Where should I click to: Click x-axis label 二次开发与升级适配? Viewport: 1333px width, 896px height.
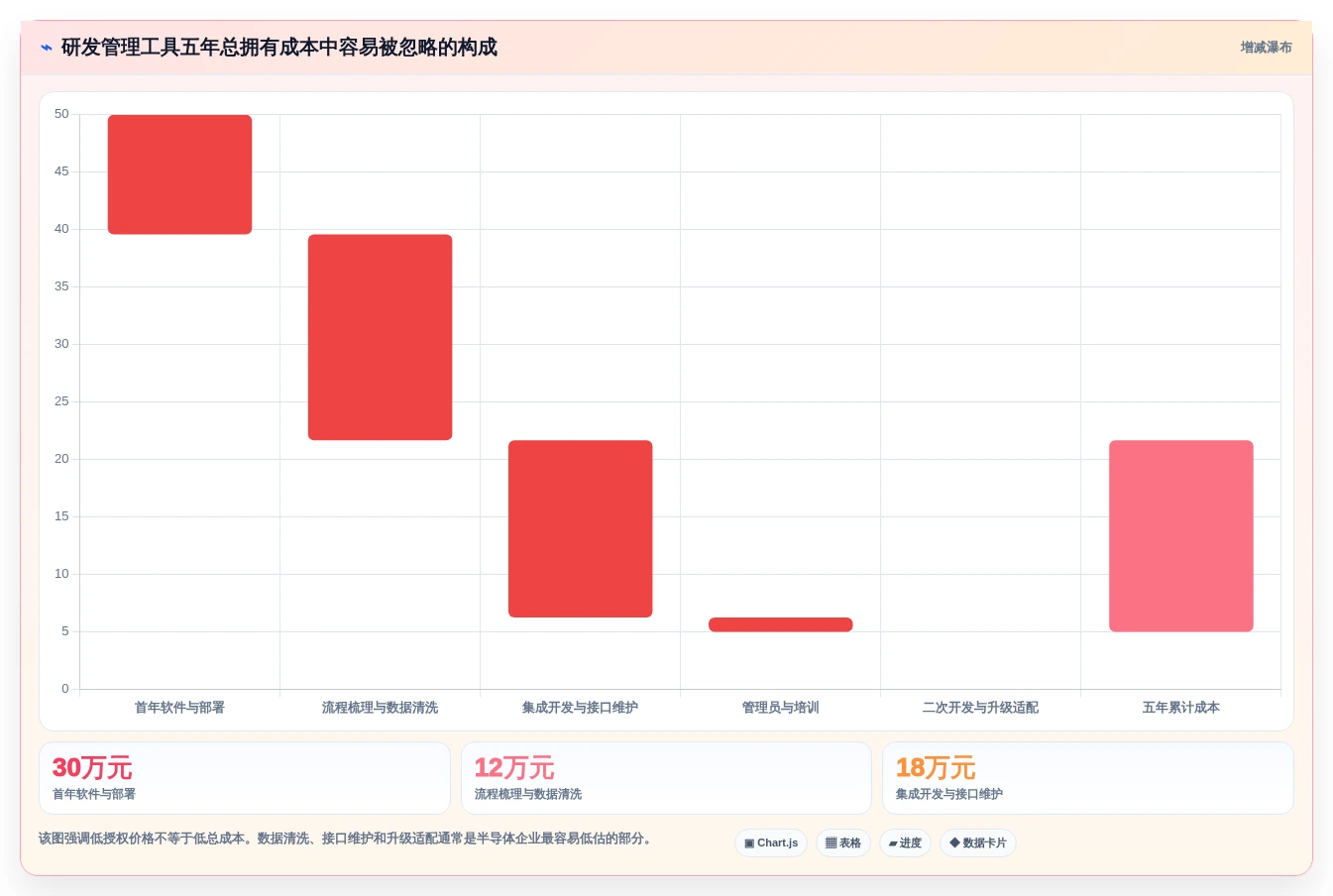(x=980, y=708)
